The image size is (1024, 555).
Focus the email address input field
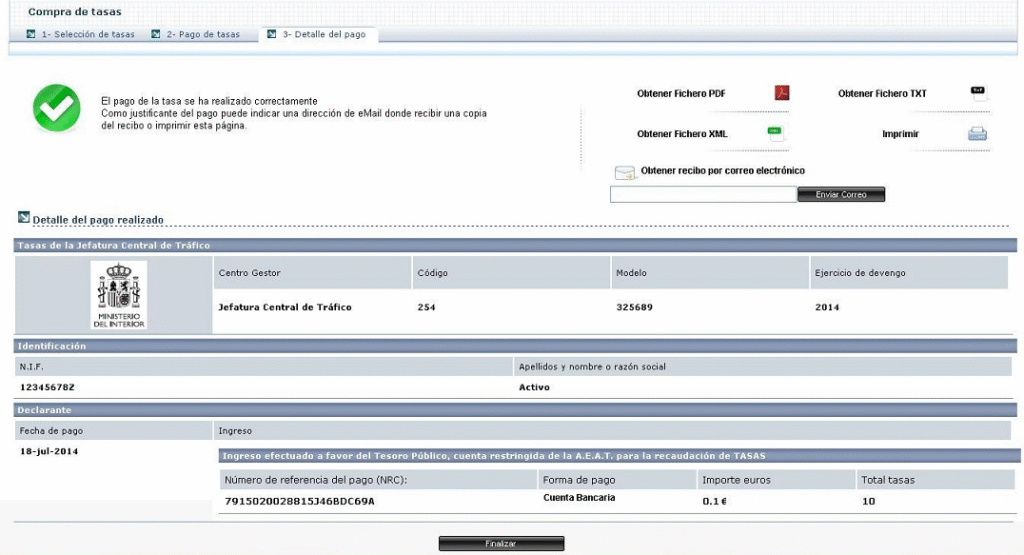point(702,194)
